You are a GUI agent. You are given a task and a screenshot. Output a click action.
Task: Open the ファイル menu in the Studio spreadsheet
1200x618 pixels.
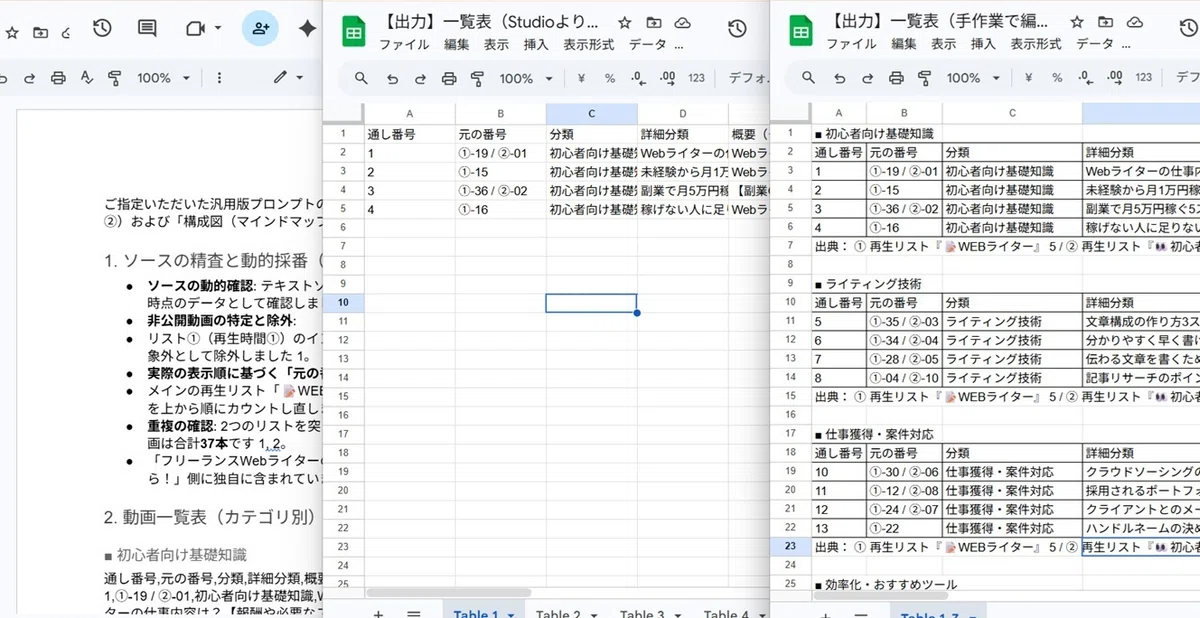point(404,44)
